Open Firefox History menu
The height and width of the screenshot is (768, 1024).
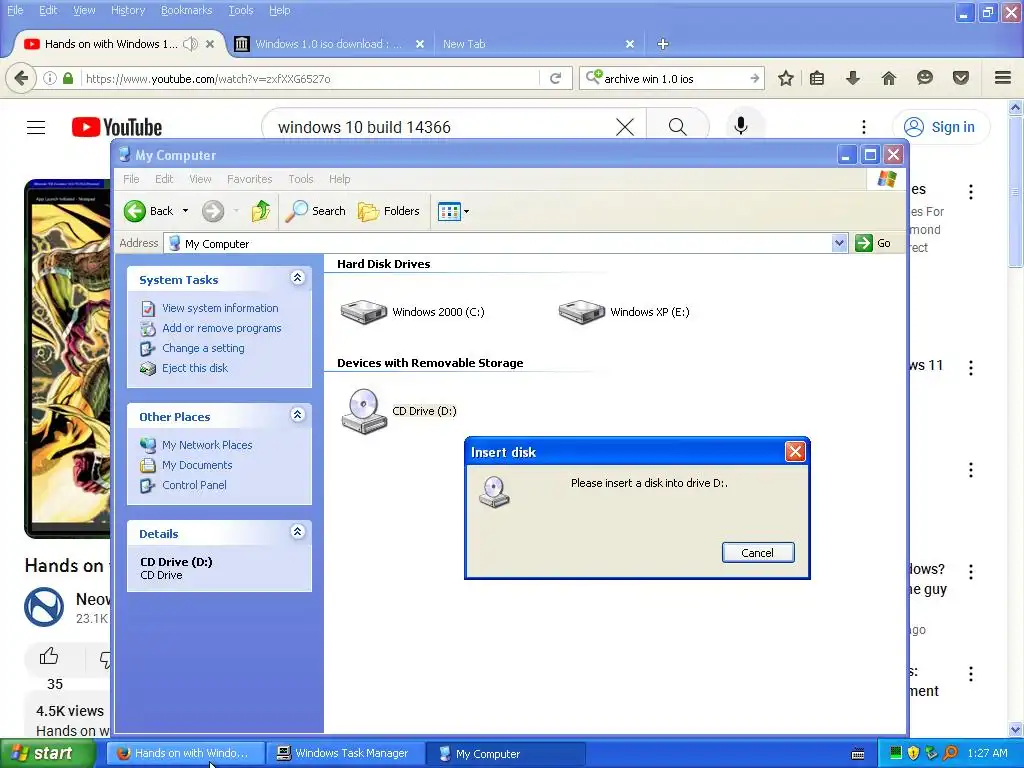(x=128, y=10)
